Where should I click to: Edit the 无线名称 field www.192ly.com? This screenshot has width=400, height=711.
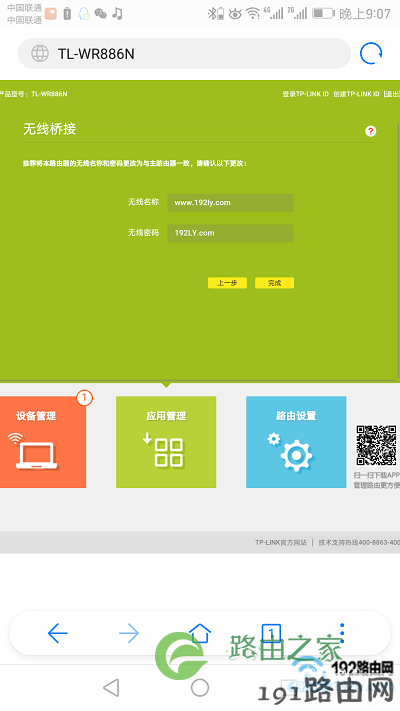(x=230, y=203)
